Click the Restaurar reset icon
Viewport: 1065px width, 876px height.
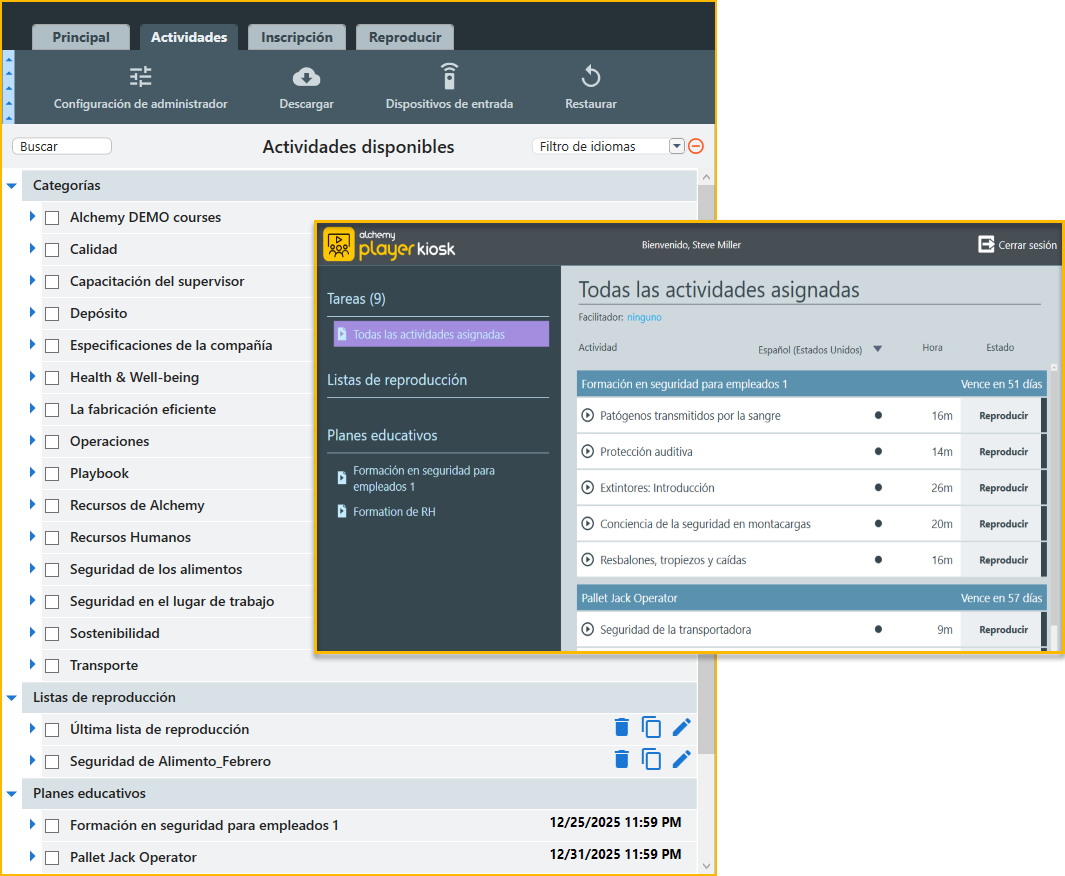pos(590,77)
